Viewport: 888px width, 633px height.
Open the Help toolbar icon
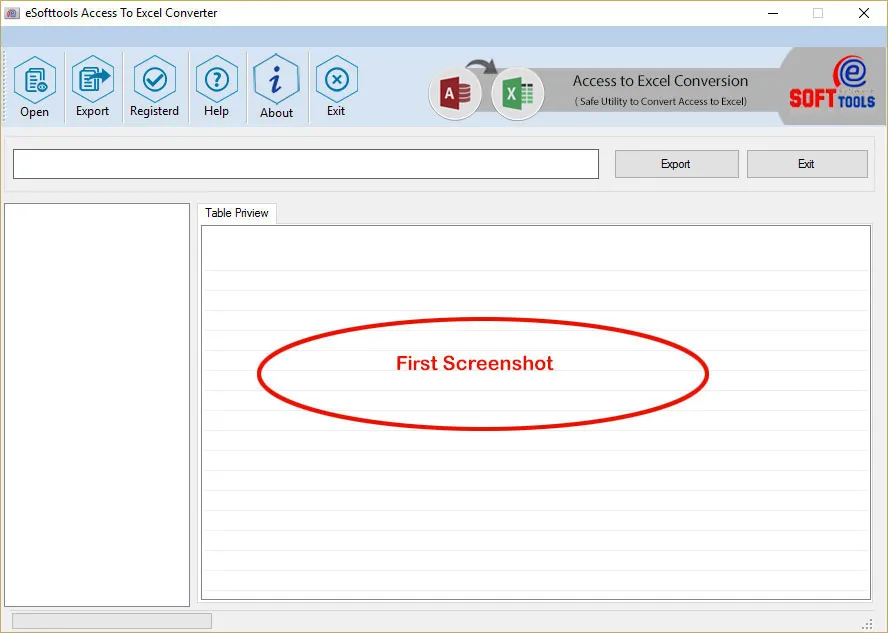coord(216,87)
